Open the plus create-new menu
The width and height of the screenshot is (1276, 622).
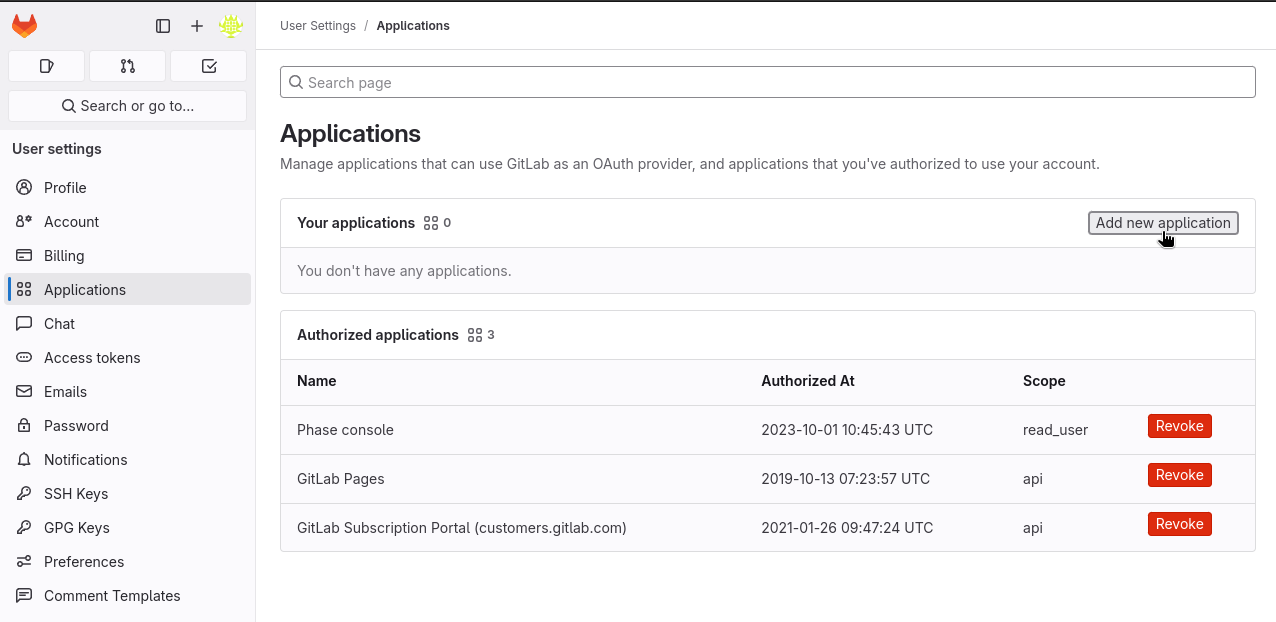197,26
